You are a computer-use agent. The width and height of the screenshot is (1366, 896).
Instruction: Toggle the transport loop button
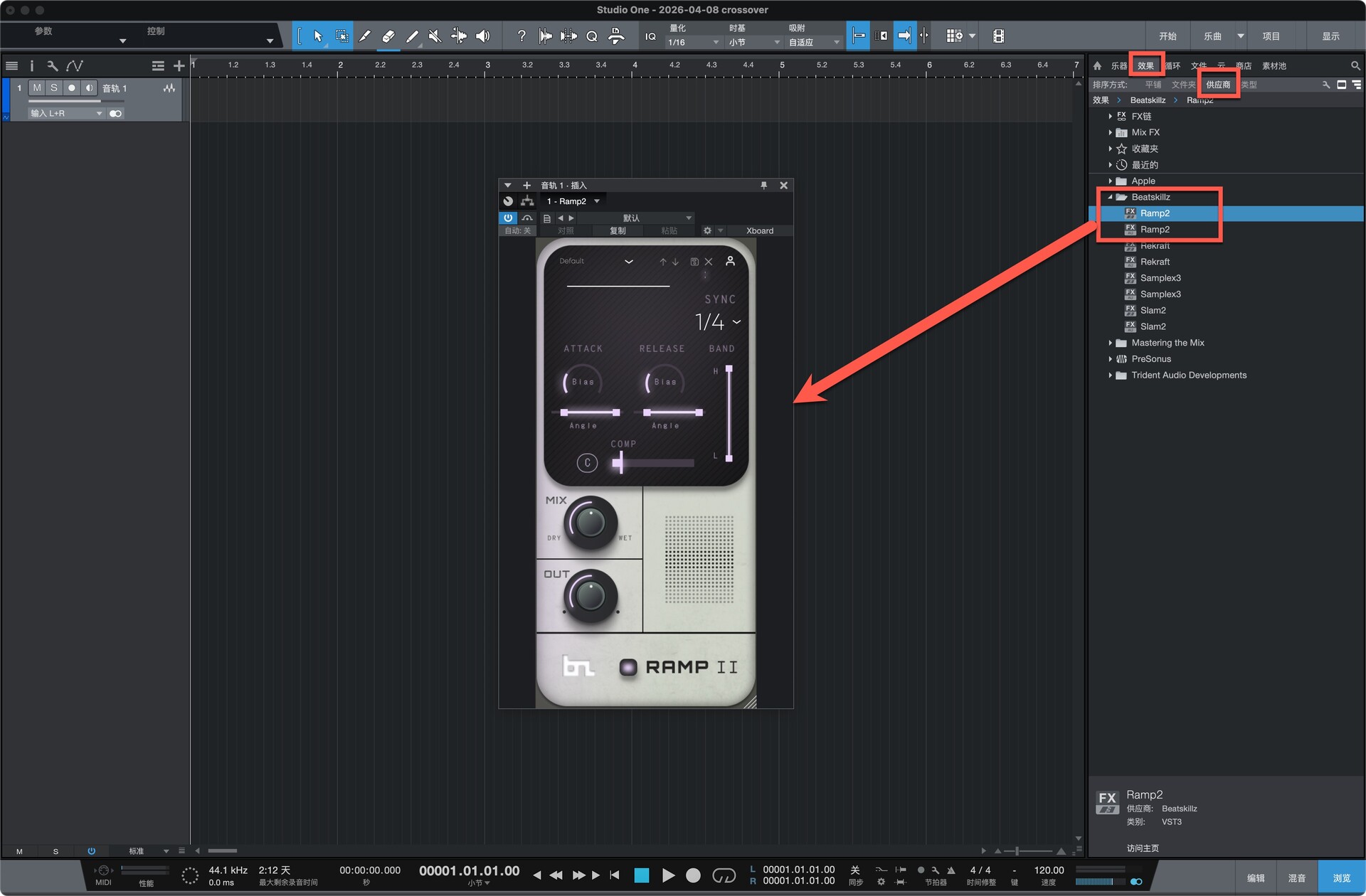724,875
